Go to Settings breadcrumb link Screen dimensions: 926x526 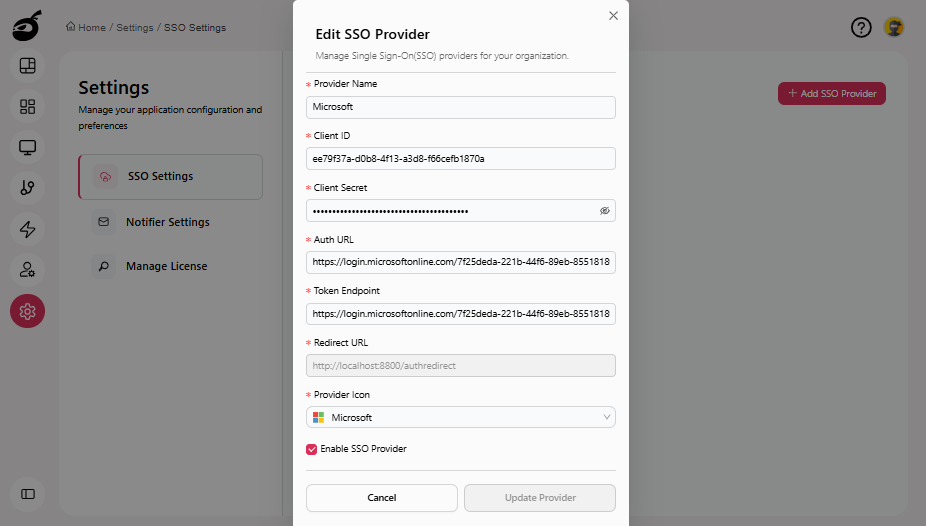[x=135, y=28]
